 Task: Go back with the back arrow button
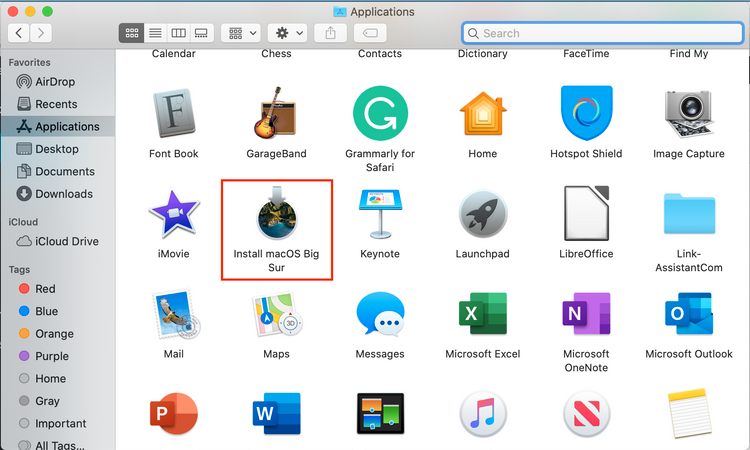click(19, 33)
